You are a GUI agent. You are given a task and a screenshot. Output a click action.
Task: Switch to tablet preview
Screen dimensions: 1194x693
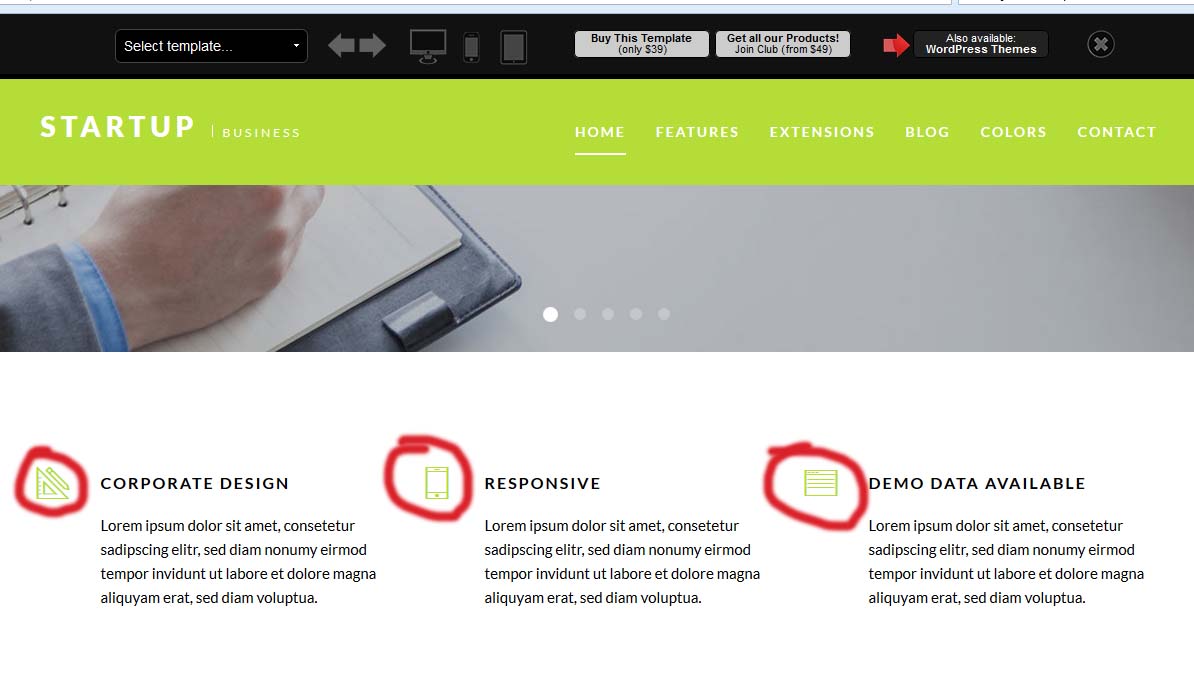pos(513,47)
